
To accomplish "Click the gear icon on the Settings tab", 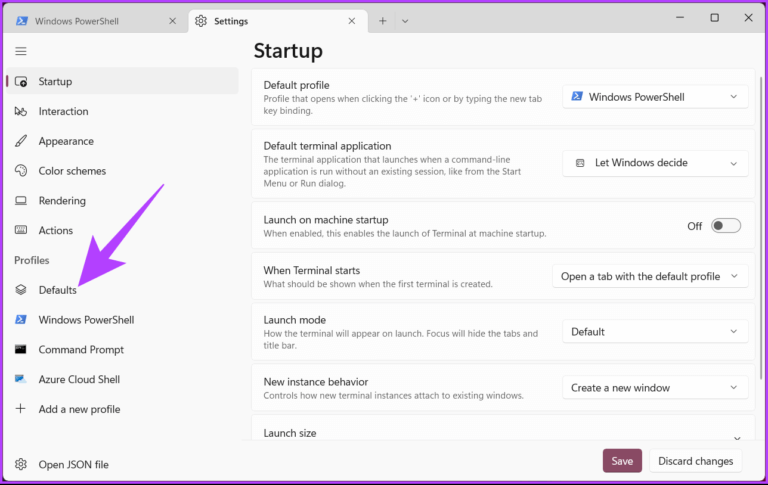I will coord(201,21).
